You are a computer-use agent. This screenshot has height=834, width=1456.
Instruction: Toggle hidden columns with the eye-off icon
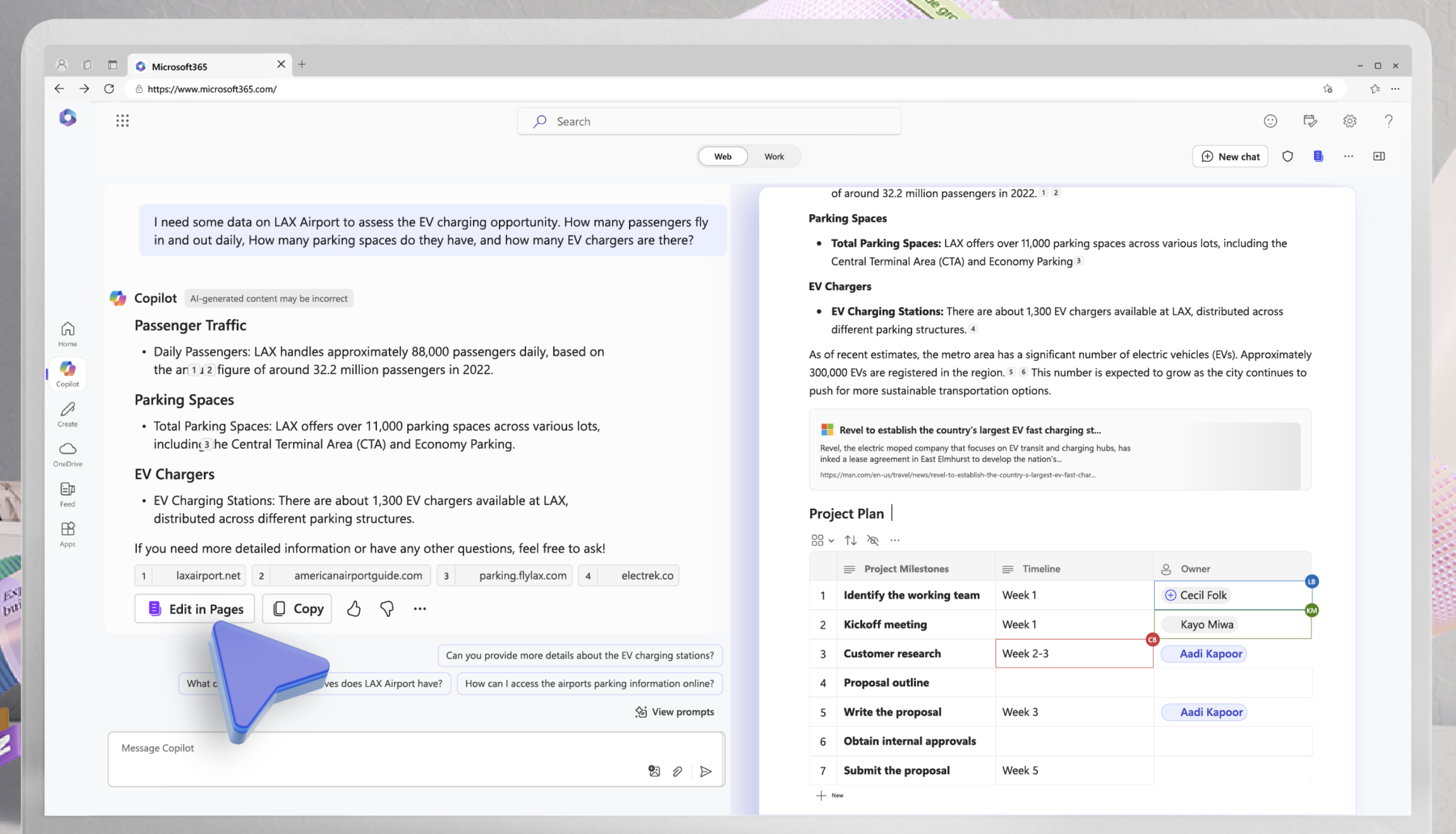873,540
